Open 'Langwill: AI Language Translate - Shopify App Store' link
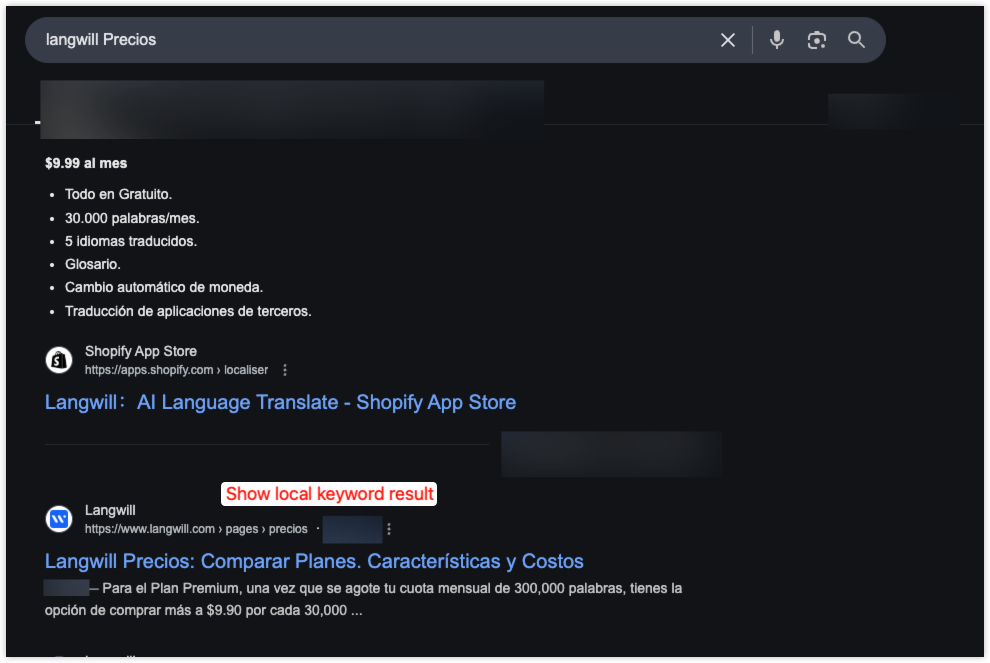This screenshot has height=663, width=990. point(280,402)
